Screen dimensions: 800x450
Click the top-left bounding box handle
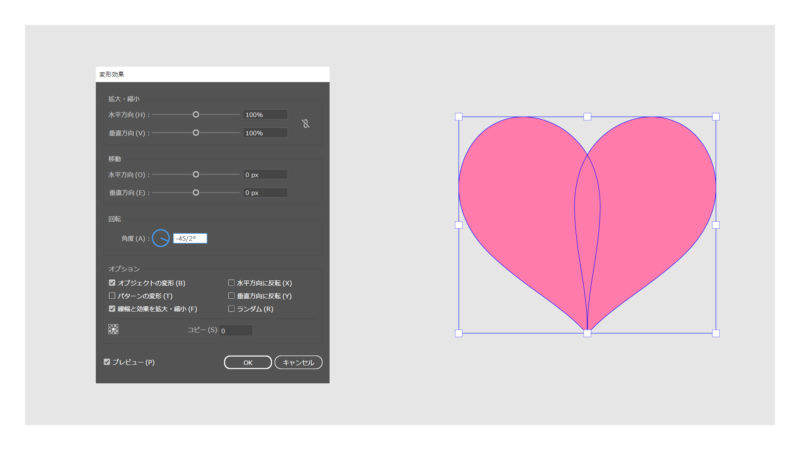(x=459, y=117)
